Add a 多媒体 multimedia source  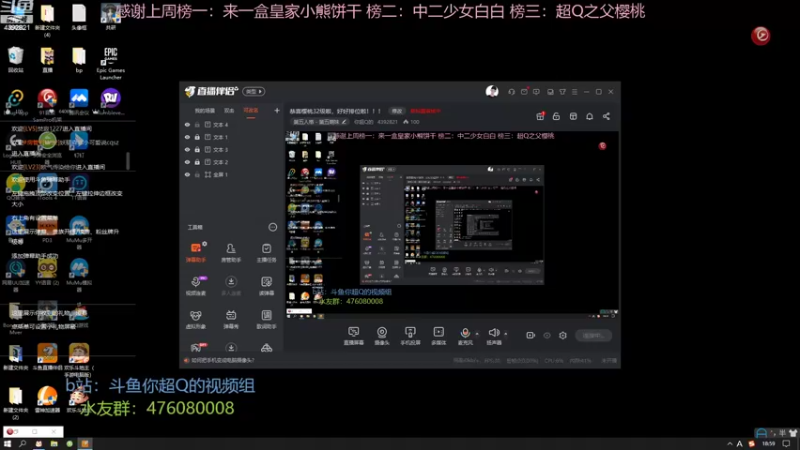pyautogui.click(x=439, y=336)
